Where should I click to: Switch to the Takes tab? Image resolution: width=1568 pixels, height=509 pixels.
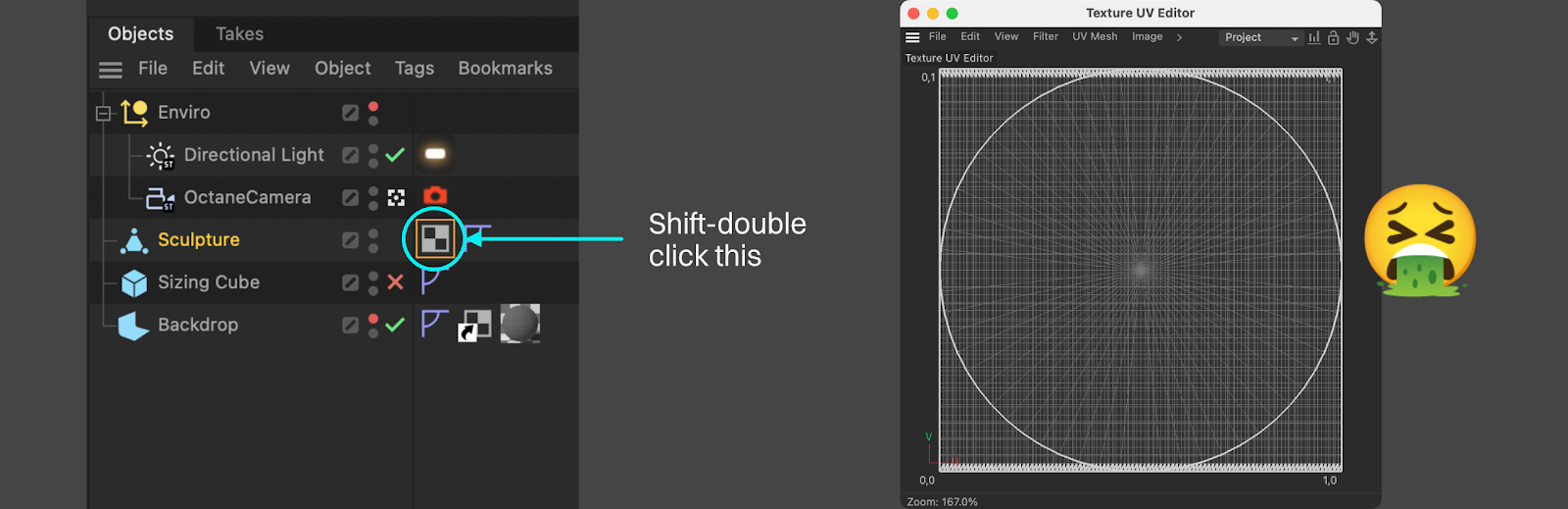239,34
